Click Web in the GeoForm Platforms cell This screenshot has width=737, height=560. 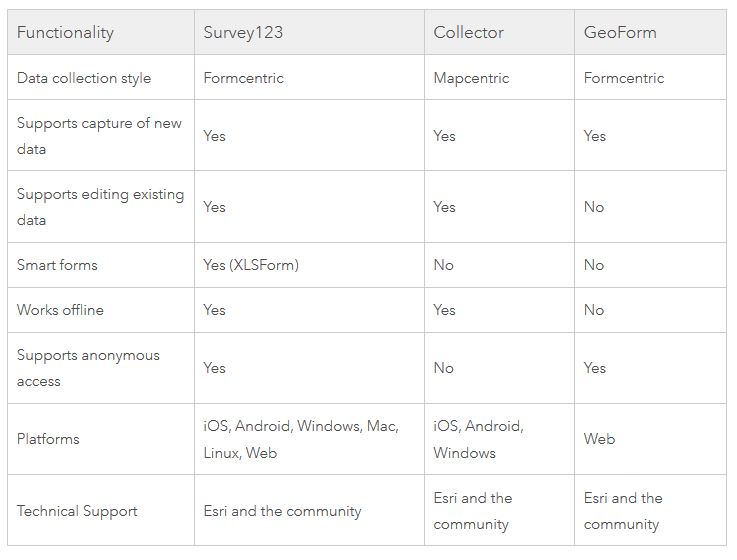pos(600,439)
